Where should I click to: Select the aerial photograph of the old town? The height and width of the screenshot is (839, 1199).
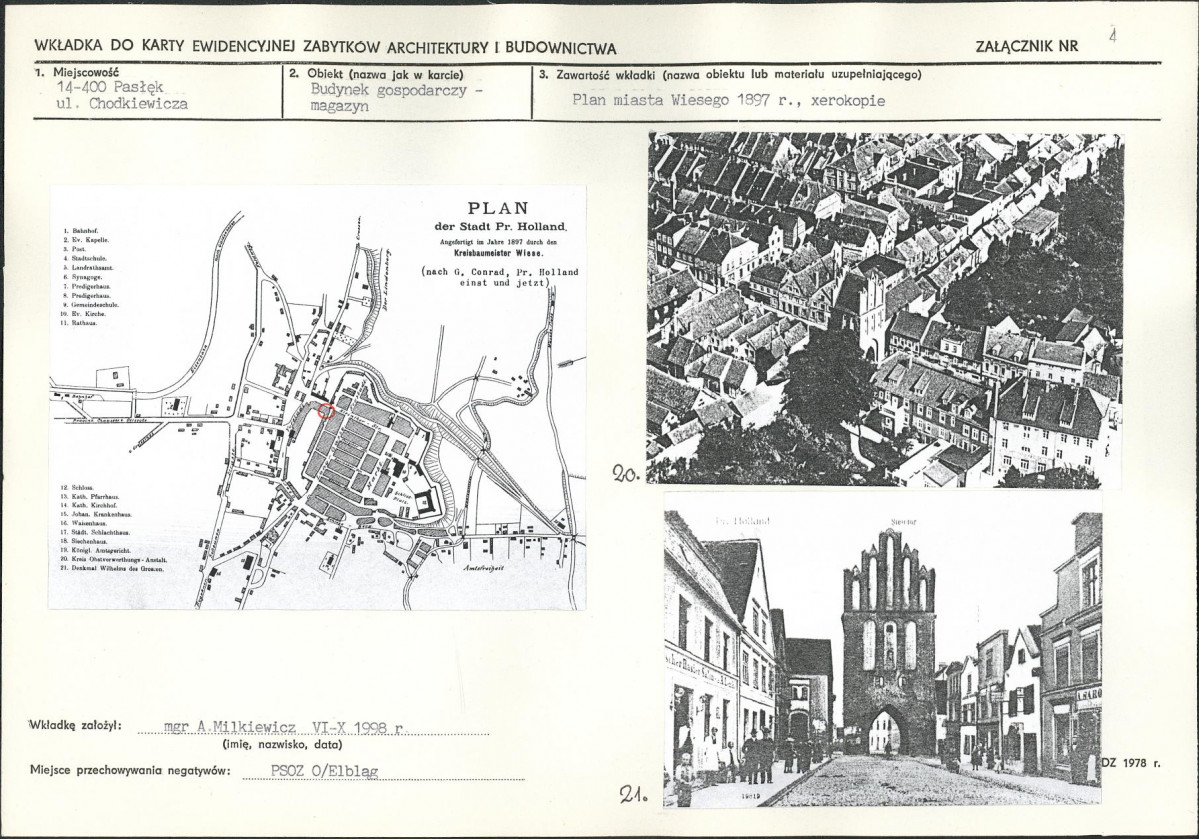[885, 309]
